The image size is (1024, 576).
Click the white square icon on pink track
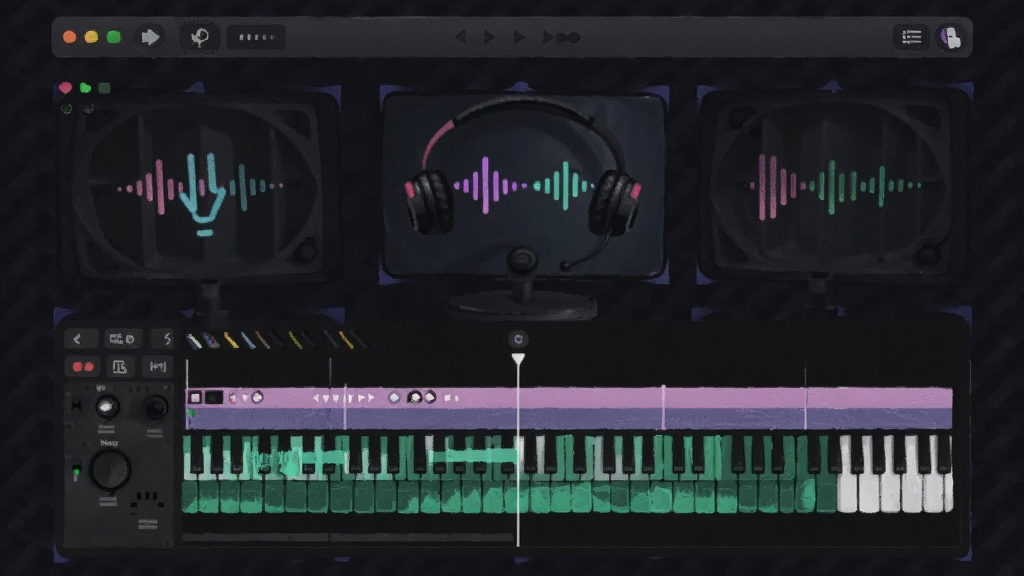(x=195, y=397)
